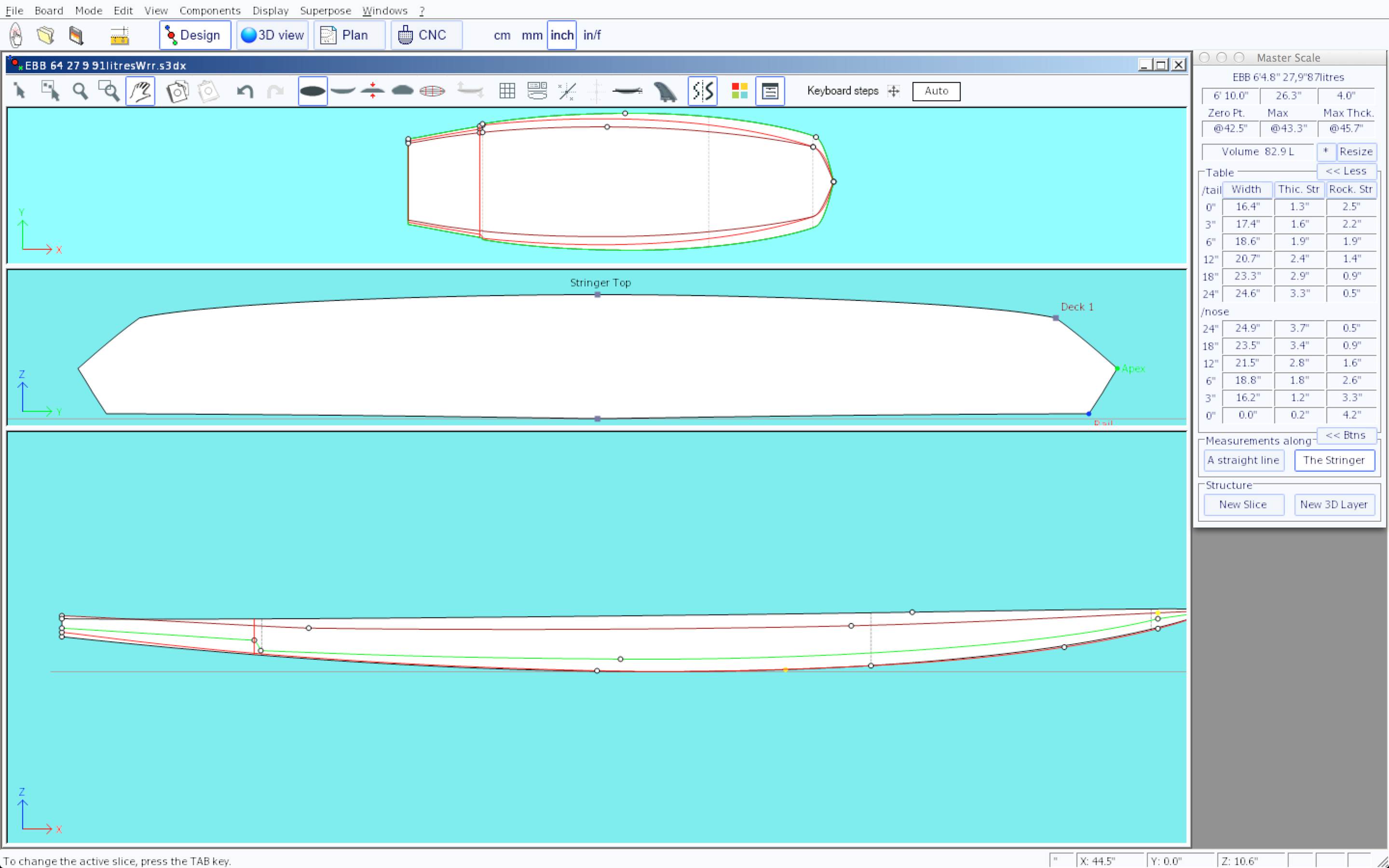Click the fin tool icon
1389x868 pixels.
[x=665, y=91]
